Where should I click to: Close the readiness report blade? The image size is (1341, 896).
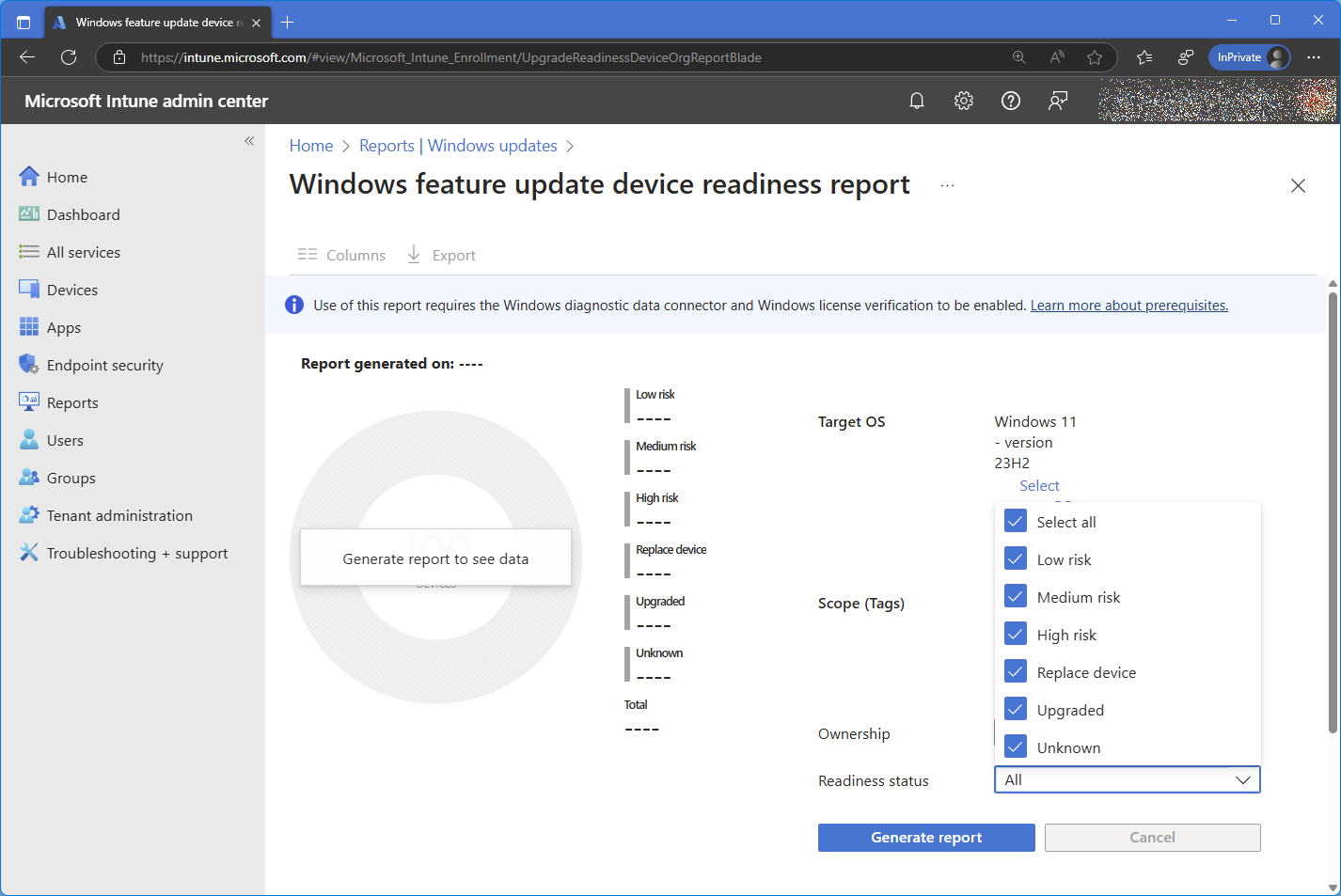click(x=1298, y=186)
